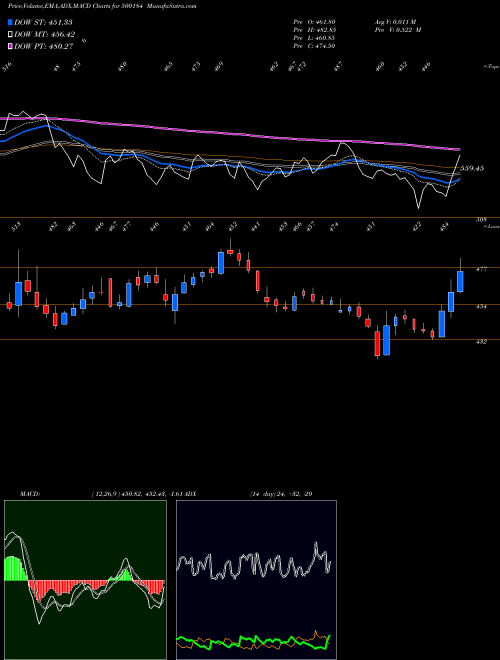Viewport: 500px width, 660px height.
Task: Click the 'Pre L: 460.85' value
Action: (314, 38)
